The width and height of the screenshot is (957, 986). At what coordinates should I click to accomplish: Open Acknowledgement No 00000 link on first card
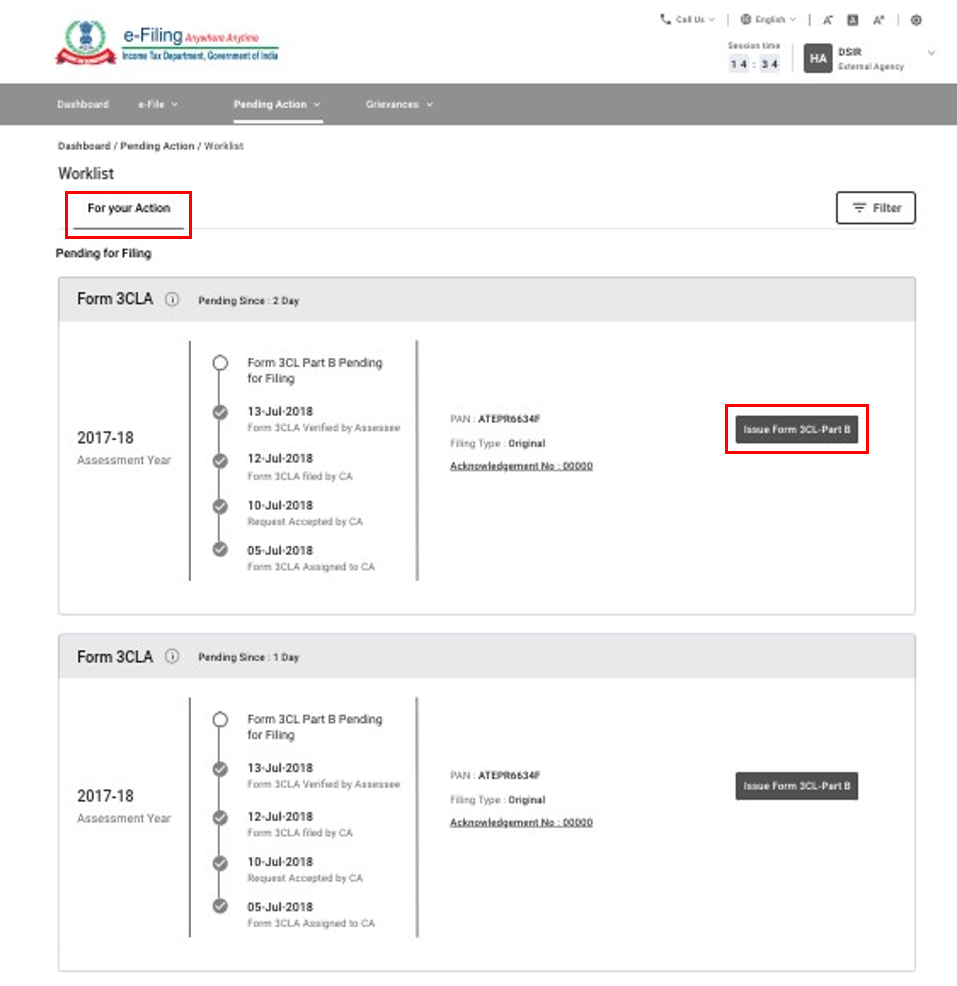(x=520, y=466)
